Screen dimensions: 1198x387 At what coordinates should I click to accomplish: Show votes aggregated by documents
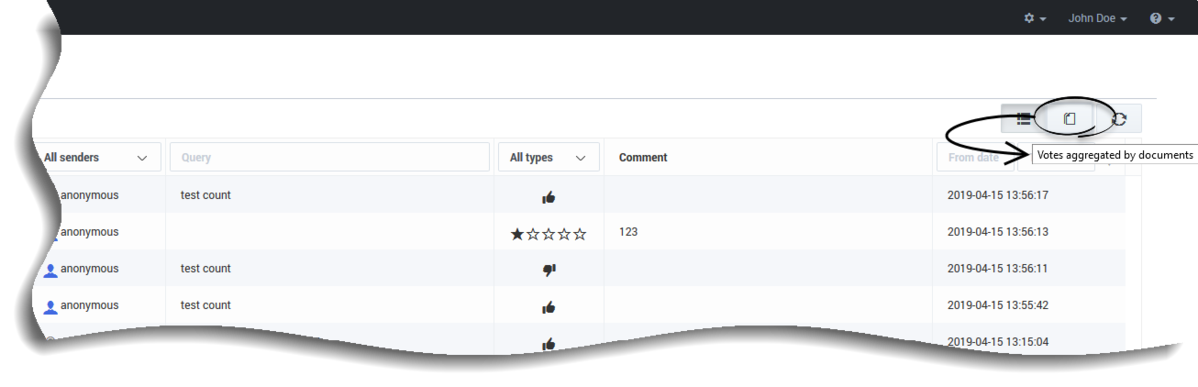point(1070,119)
